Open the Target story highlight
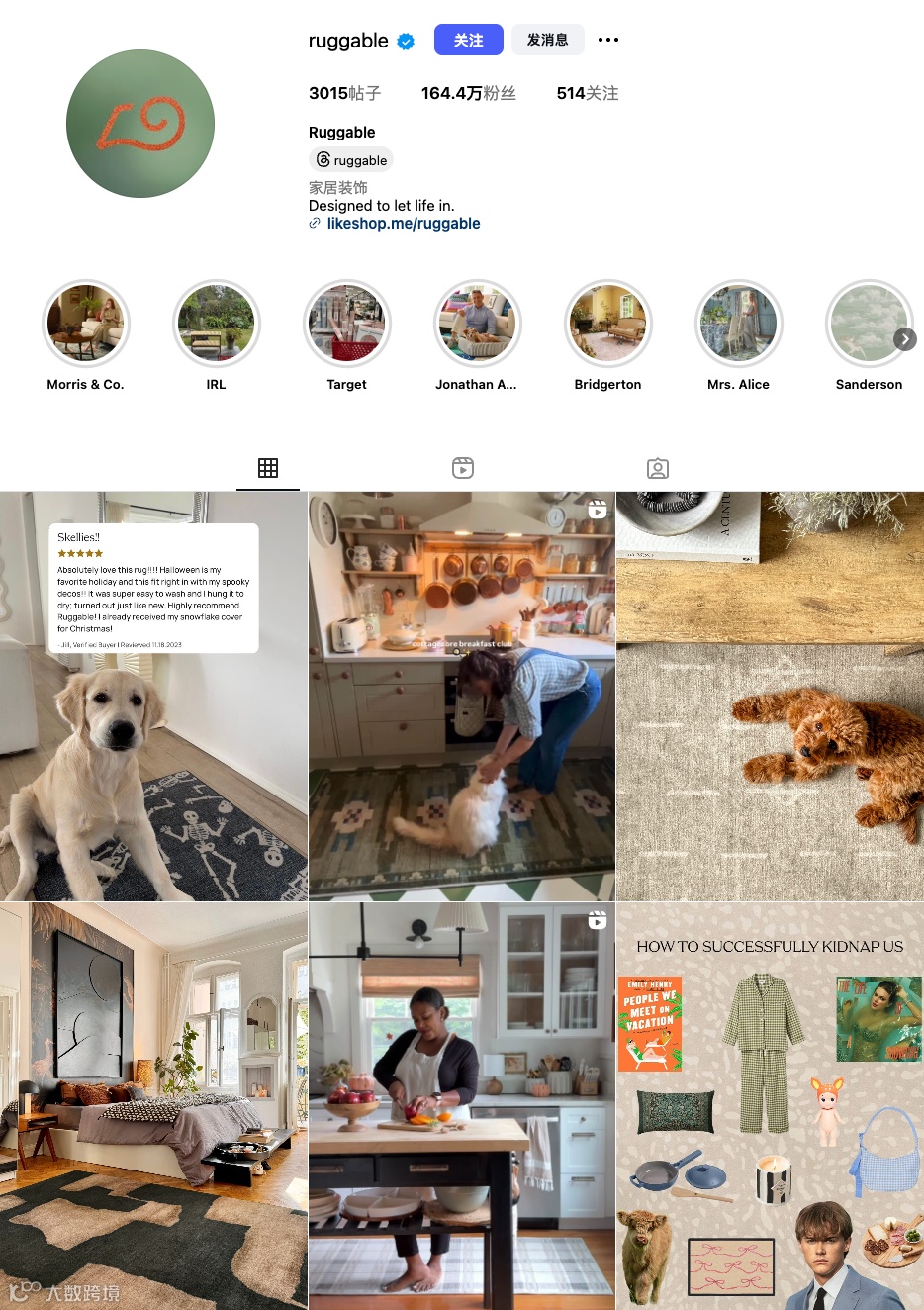 [347, 324]
